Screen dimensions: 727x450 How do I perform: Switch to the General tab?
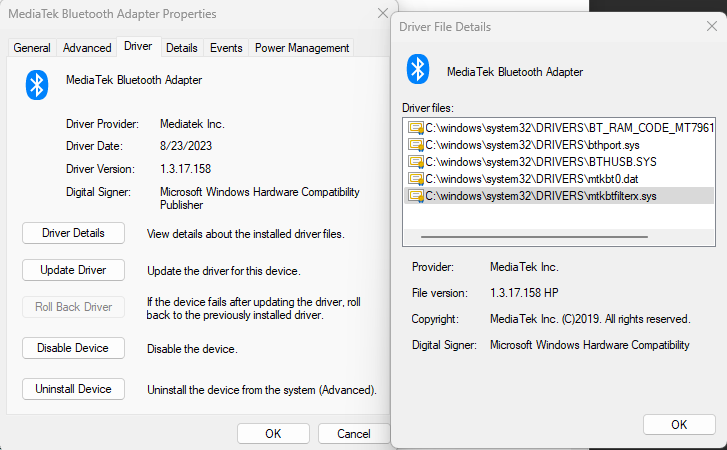pos(32,48)
